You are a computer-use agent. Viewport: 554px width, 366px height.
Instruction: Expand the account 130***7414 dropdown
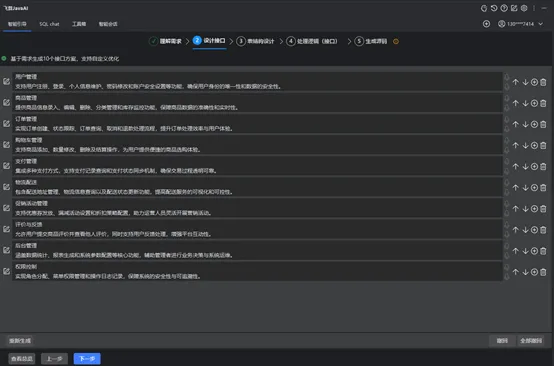(x=541, y=24)
